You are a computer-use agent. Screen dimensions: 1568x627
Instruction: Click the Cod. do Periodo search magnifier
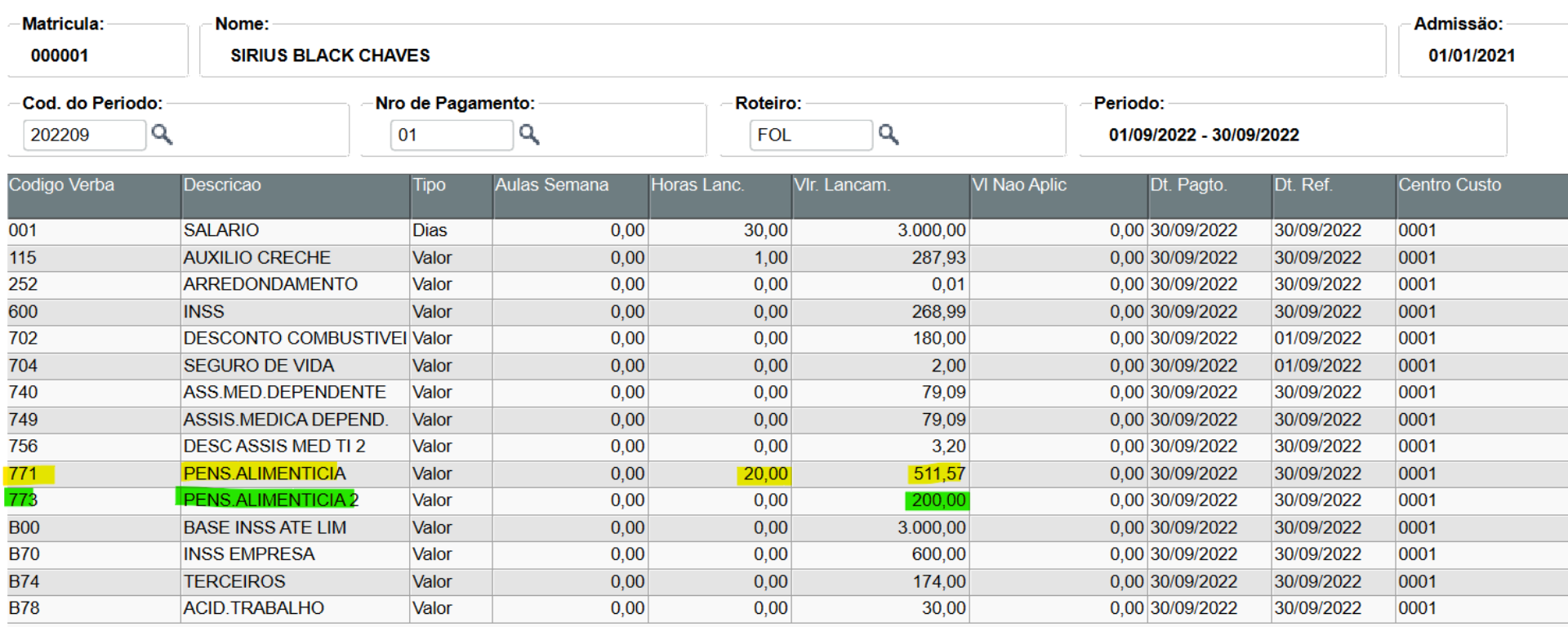point(162,134)
